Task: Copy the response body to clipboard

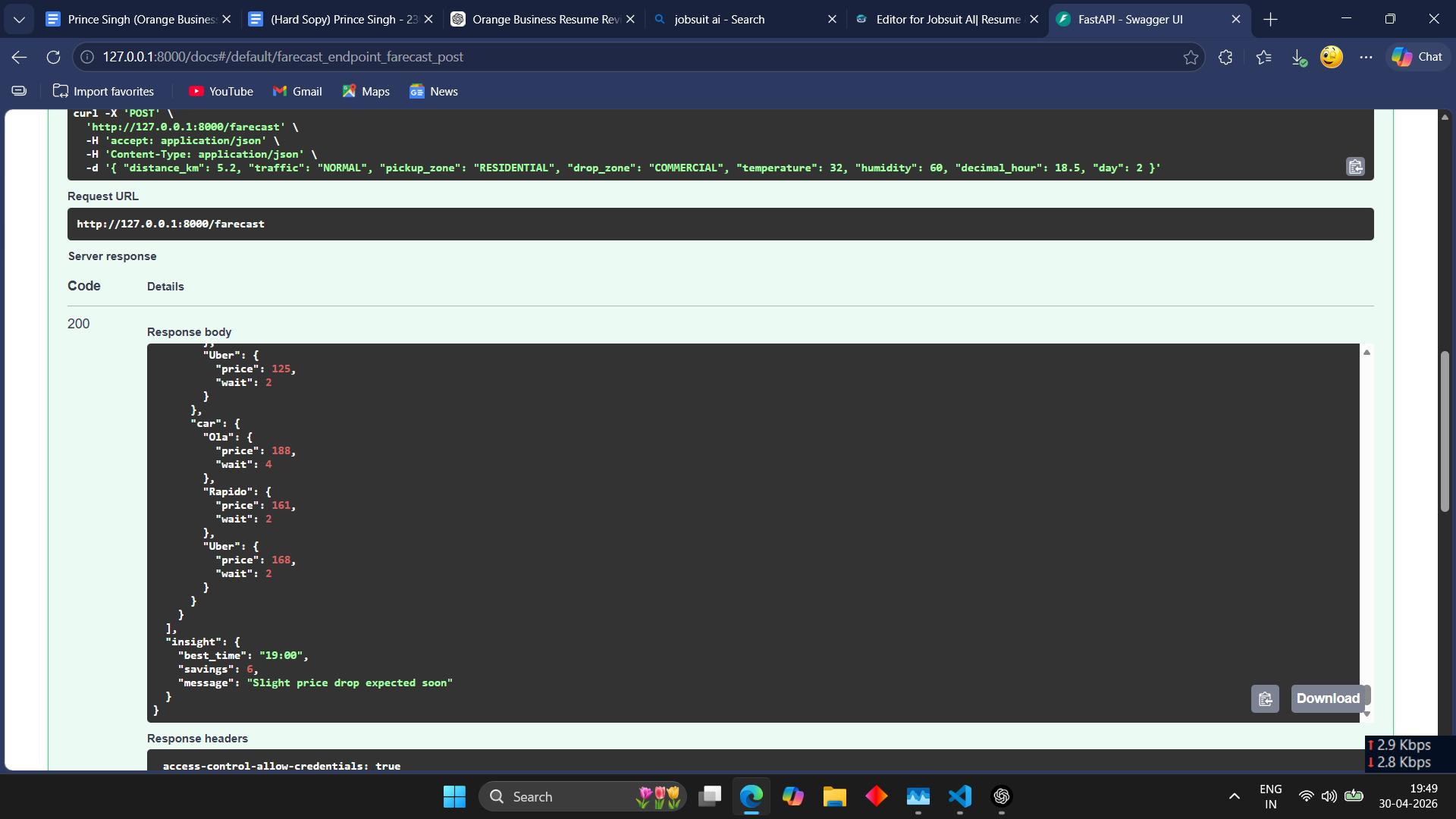Action: click(1265, 698)
